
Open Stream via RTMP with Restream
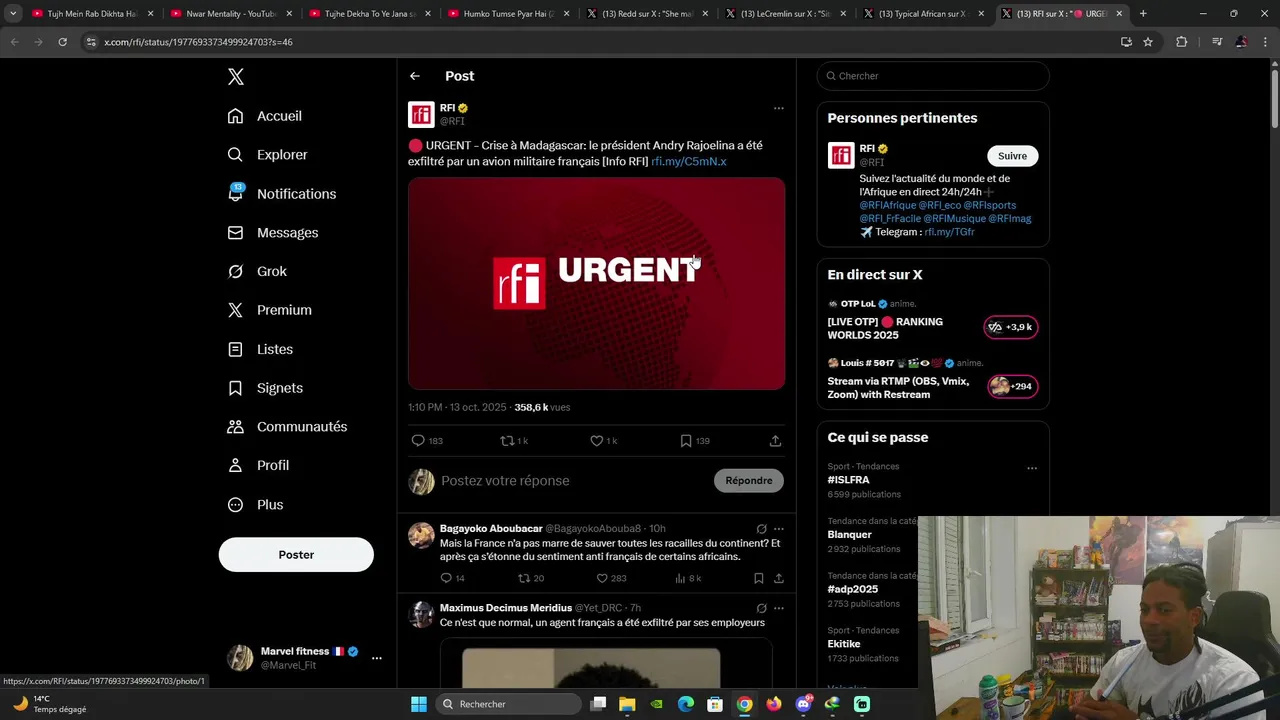pos(932,380)
